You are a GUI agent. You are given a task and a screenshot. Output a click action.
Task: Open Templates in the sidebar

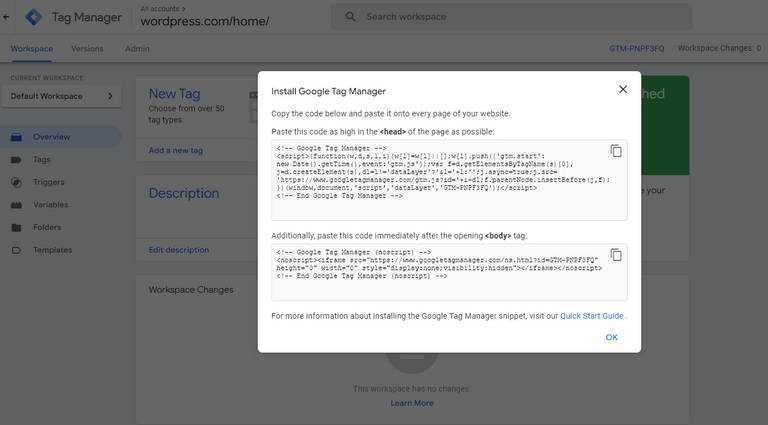(x=52, y=250)
